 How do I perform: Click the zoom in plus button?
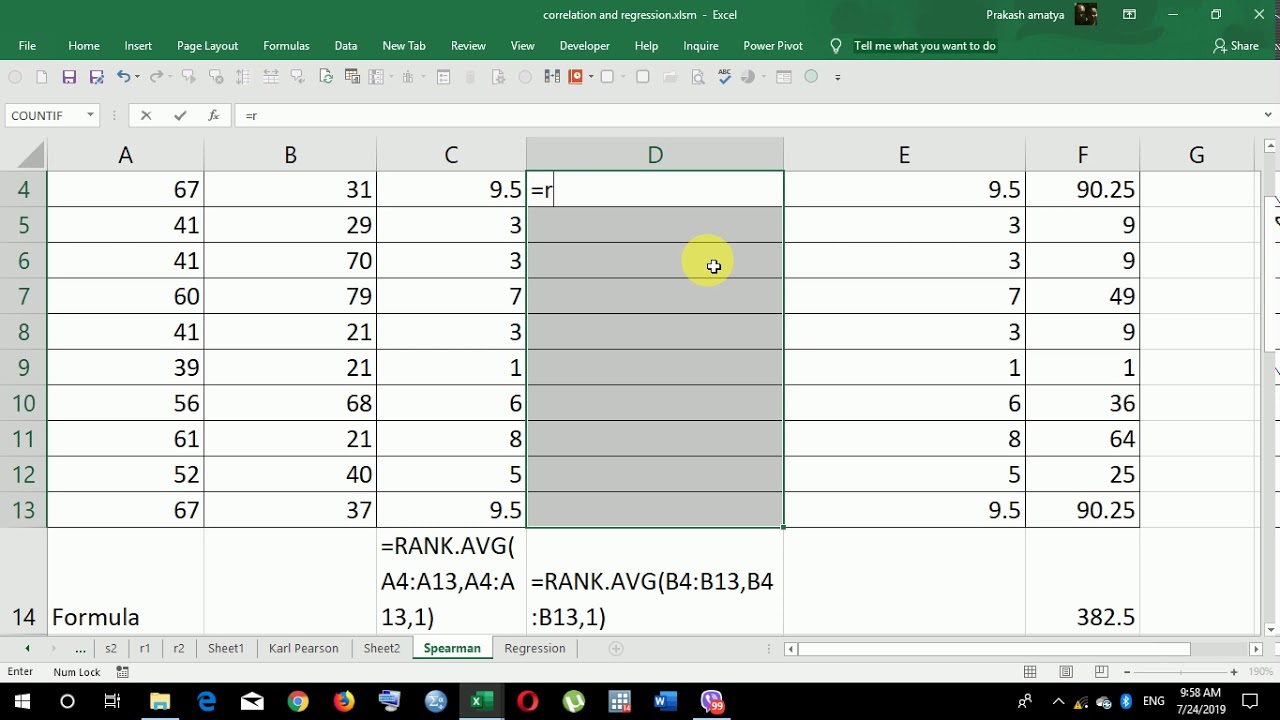click(x=1234, y=672)
